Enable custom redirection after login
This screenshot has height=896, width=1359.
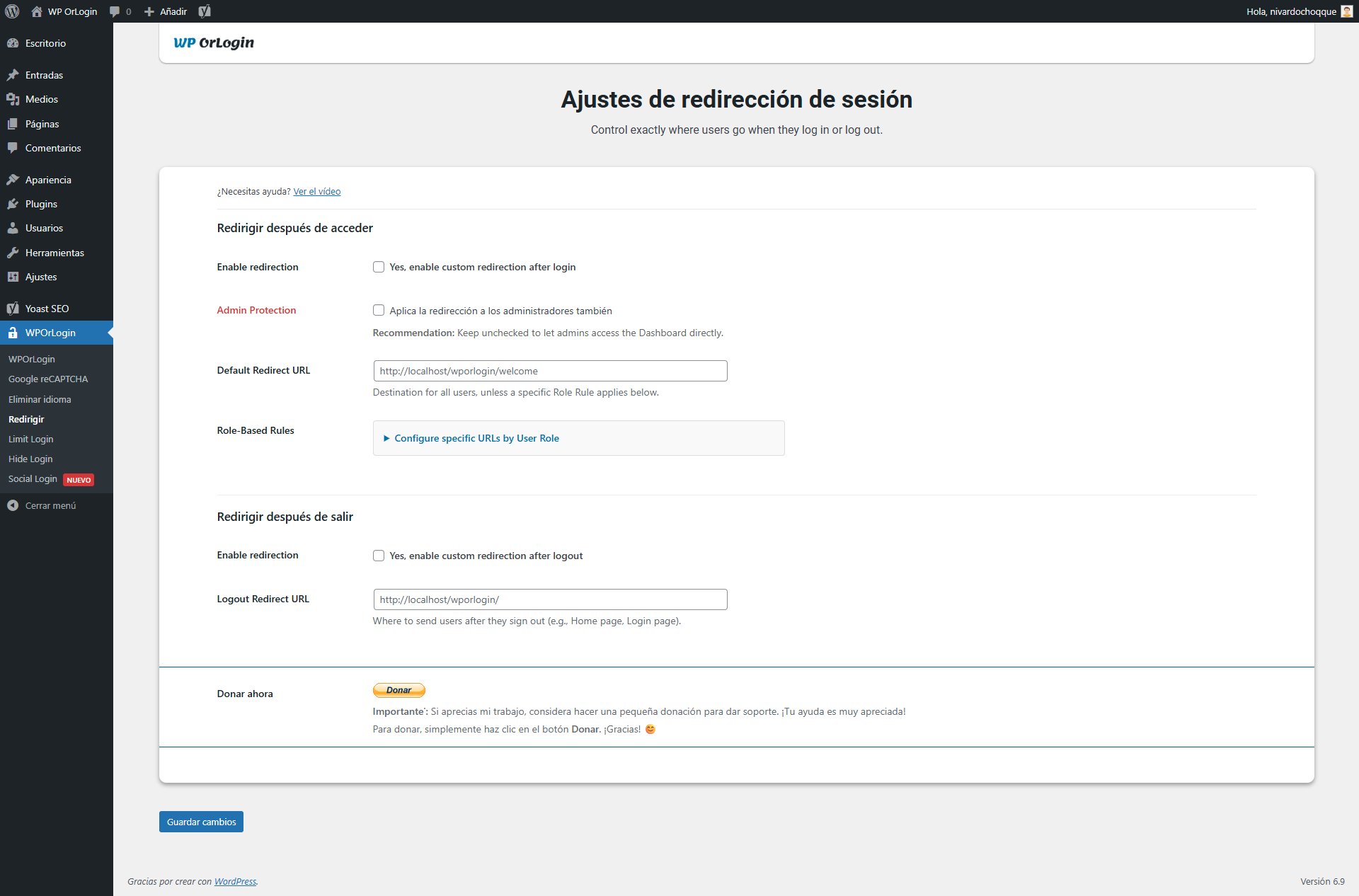(379, 267)
